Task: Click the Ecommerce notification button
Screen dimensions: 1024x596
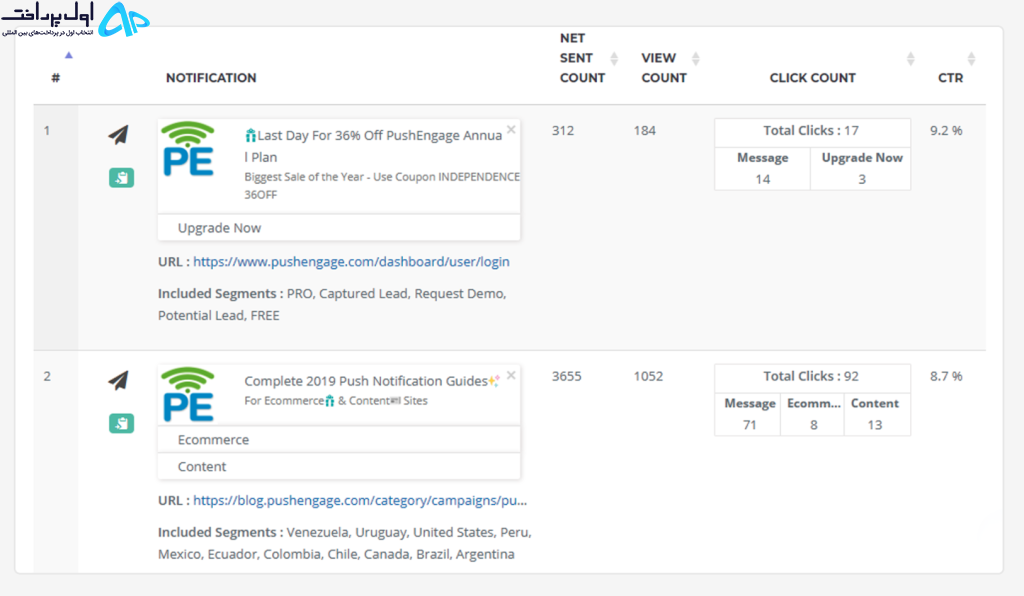Action: click(x=339, y=439)
